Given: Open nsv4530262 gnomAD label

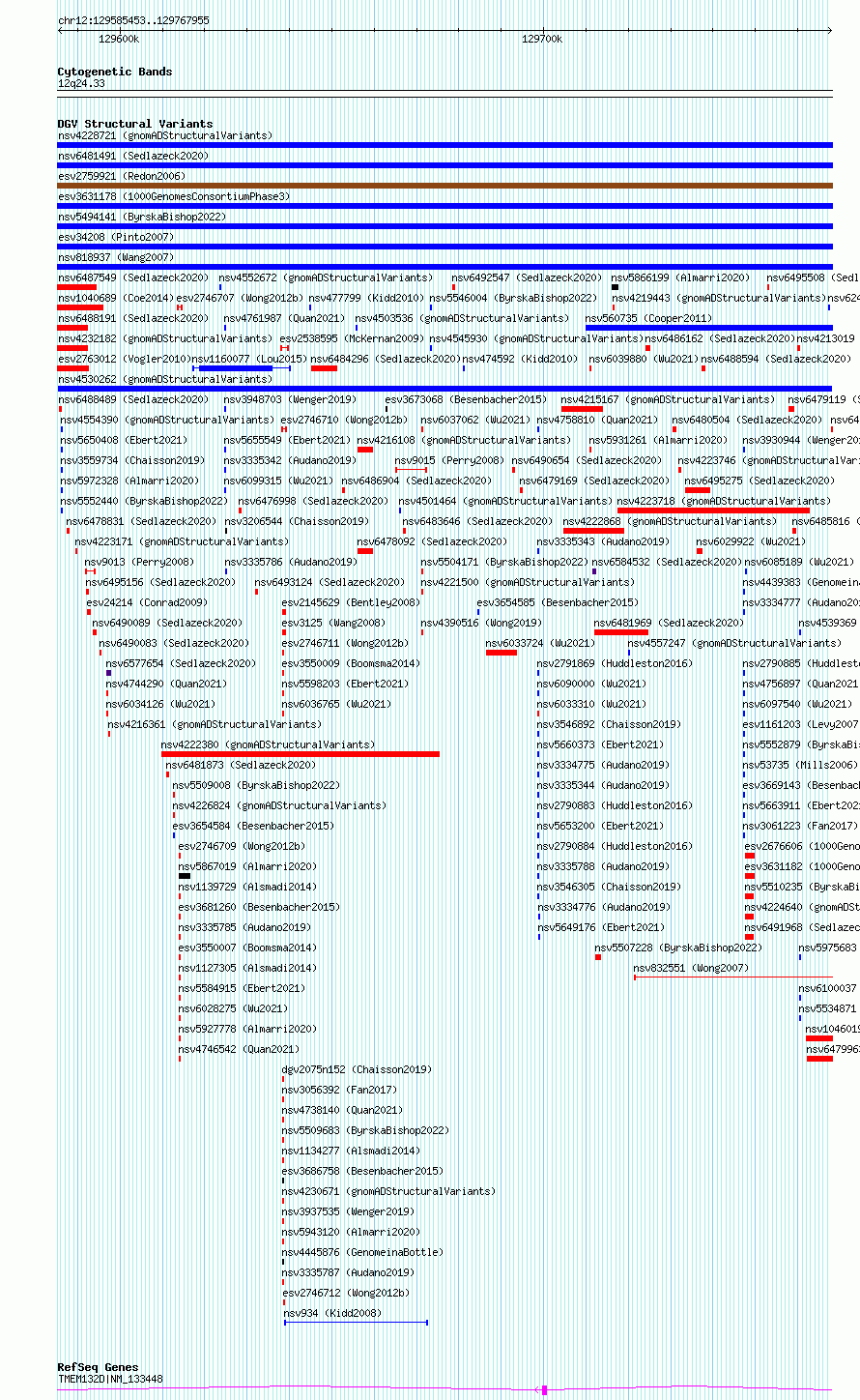Looking at the screenshot, I should pyautogui.click(x=164, y=379).
